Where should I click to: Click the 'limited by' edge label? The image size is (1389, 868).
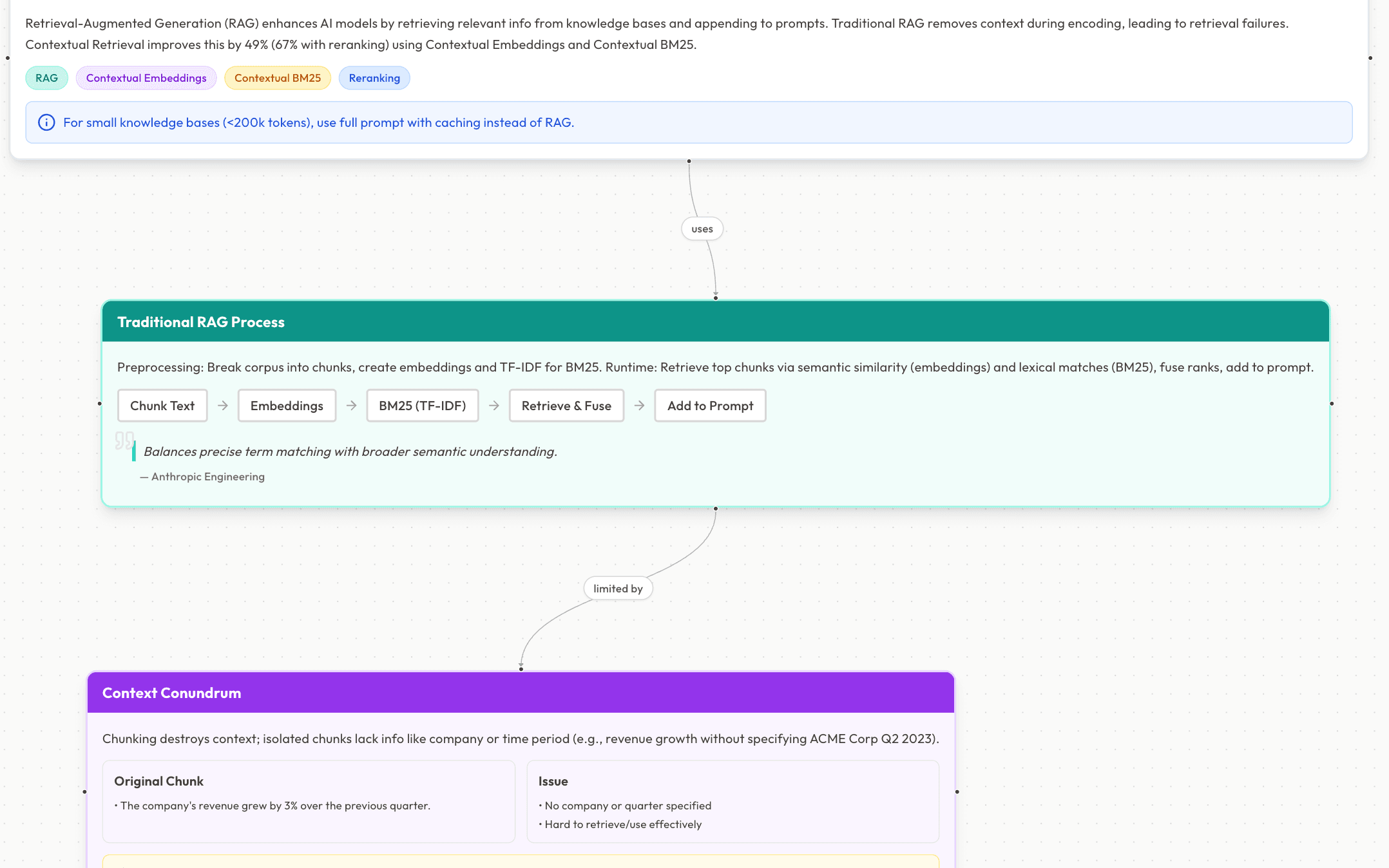pos(618,588)
